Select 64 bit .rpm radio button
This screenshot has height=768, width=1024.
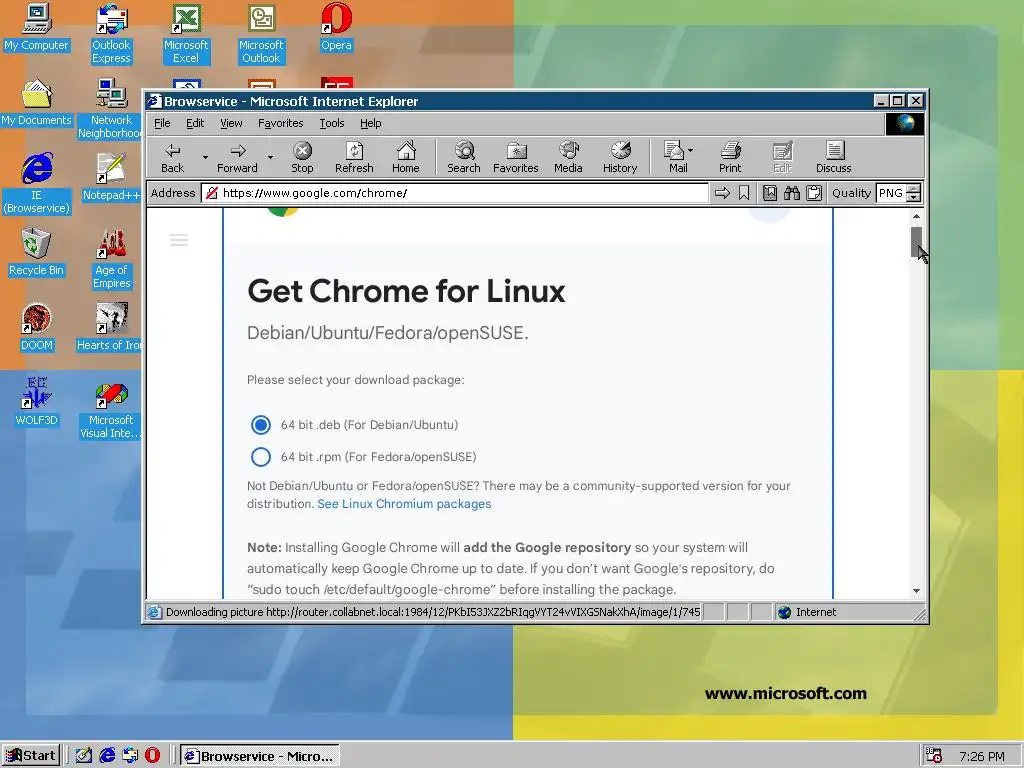pyautogui.click(x=261, y=456)
